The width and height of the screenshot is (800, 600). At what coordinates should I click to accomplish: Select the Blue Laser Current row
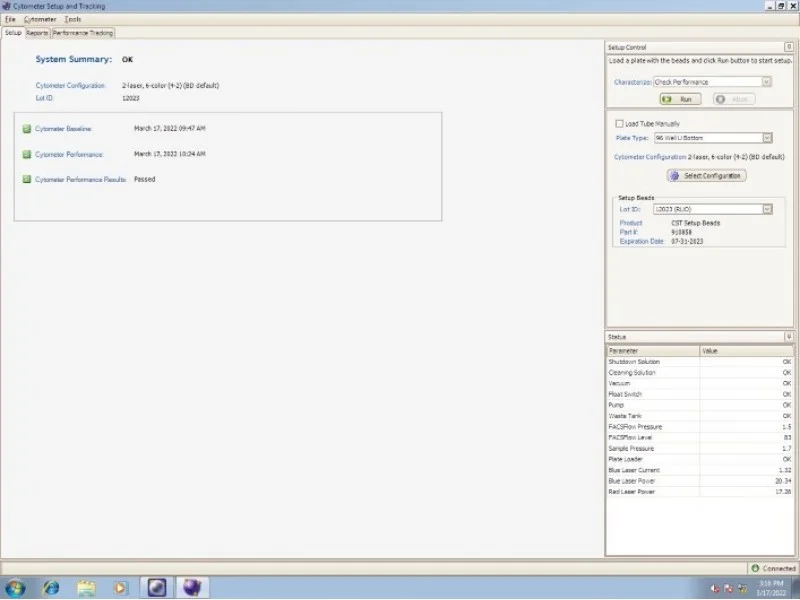pyautogui.click(x=699, y=470)
